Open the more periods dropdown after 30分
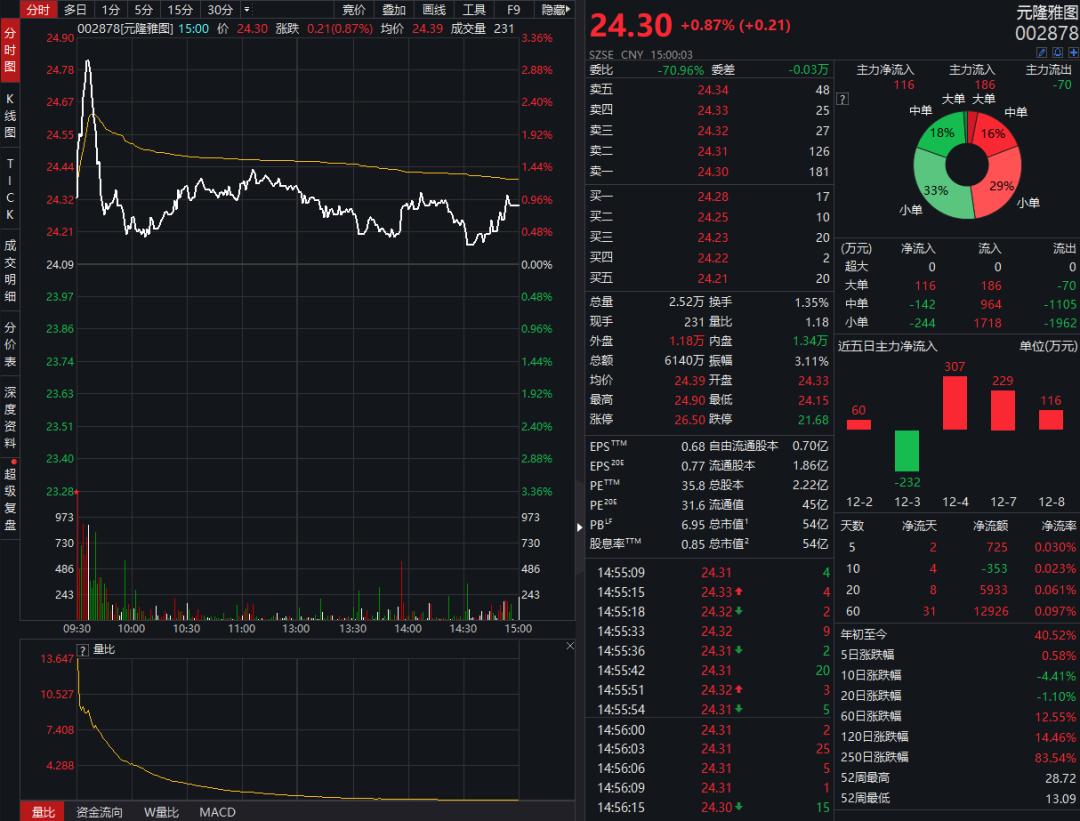 coord(247,10)
